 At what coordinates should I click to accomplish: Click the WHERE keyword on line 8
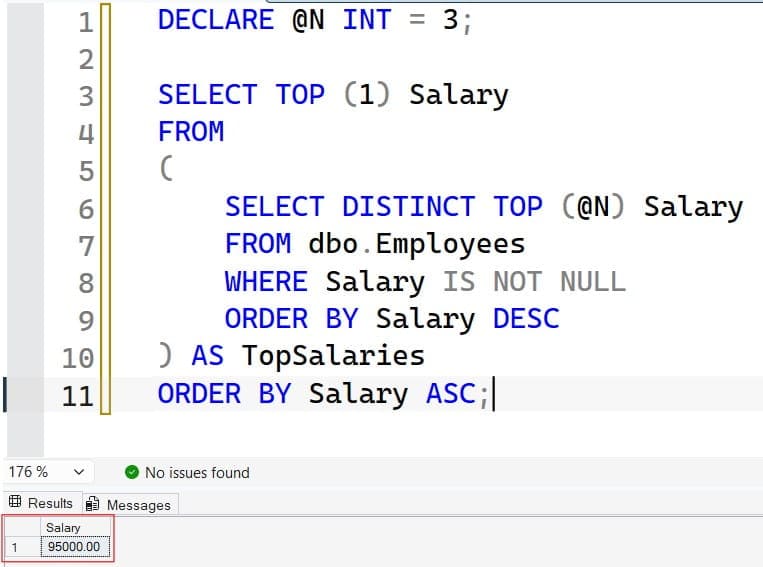[266, 281]
